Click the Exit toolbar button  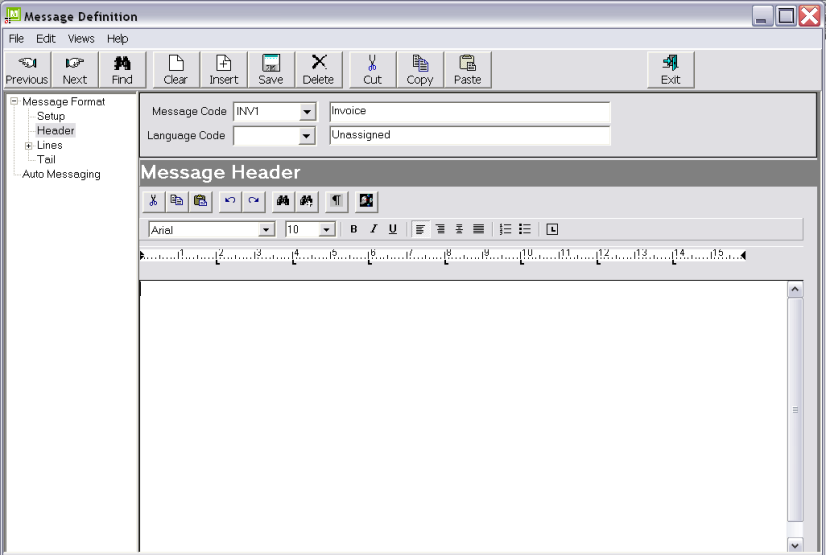[671, 70]
